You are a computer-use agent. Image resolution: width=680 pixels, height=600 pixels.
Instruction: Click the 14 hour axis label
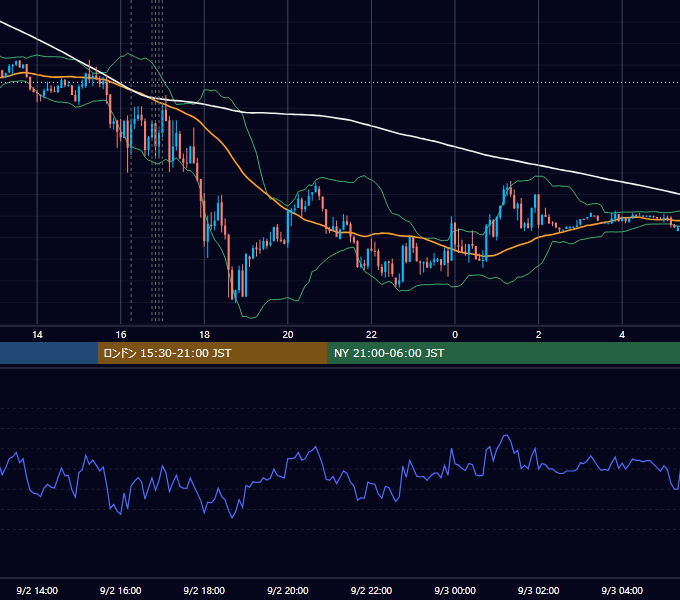coord(37,335)
